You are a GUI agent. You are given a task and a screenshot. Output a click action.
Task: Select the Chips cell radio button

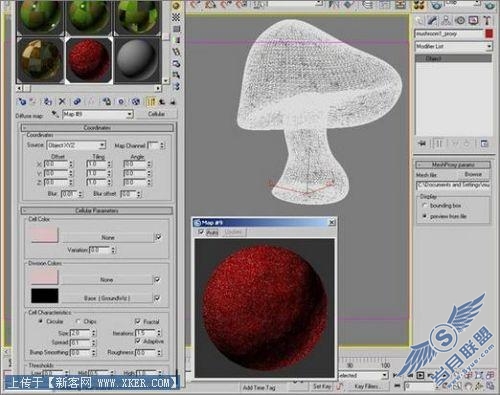[78, 321]
